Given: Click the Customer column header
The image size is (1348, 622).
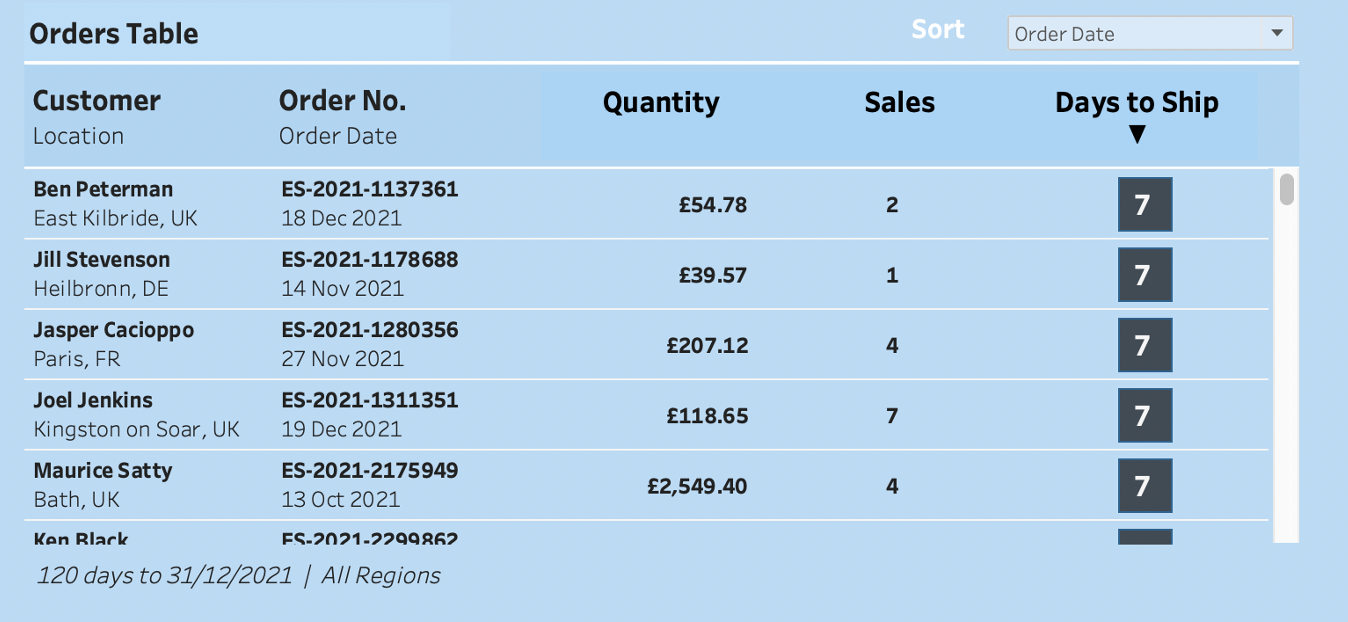Looking at the screenshot, I should pyautogui.click(x=97, y=101).
